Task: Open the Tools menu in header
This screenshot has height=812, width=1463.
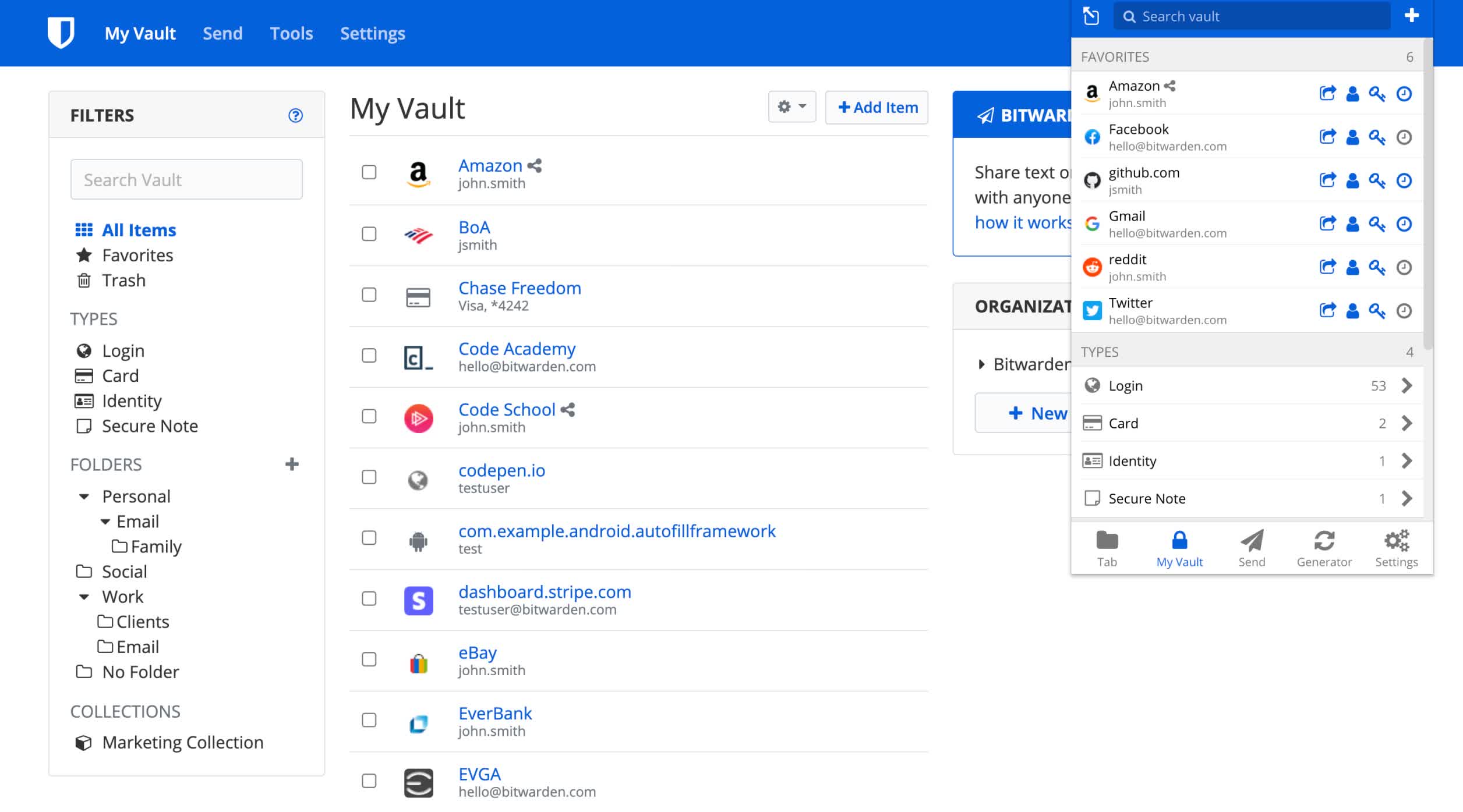Action: tap(291, 33)
